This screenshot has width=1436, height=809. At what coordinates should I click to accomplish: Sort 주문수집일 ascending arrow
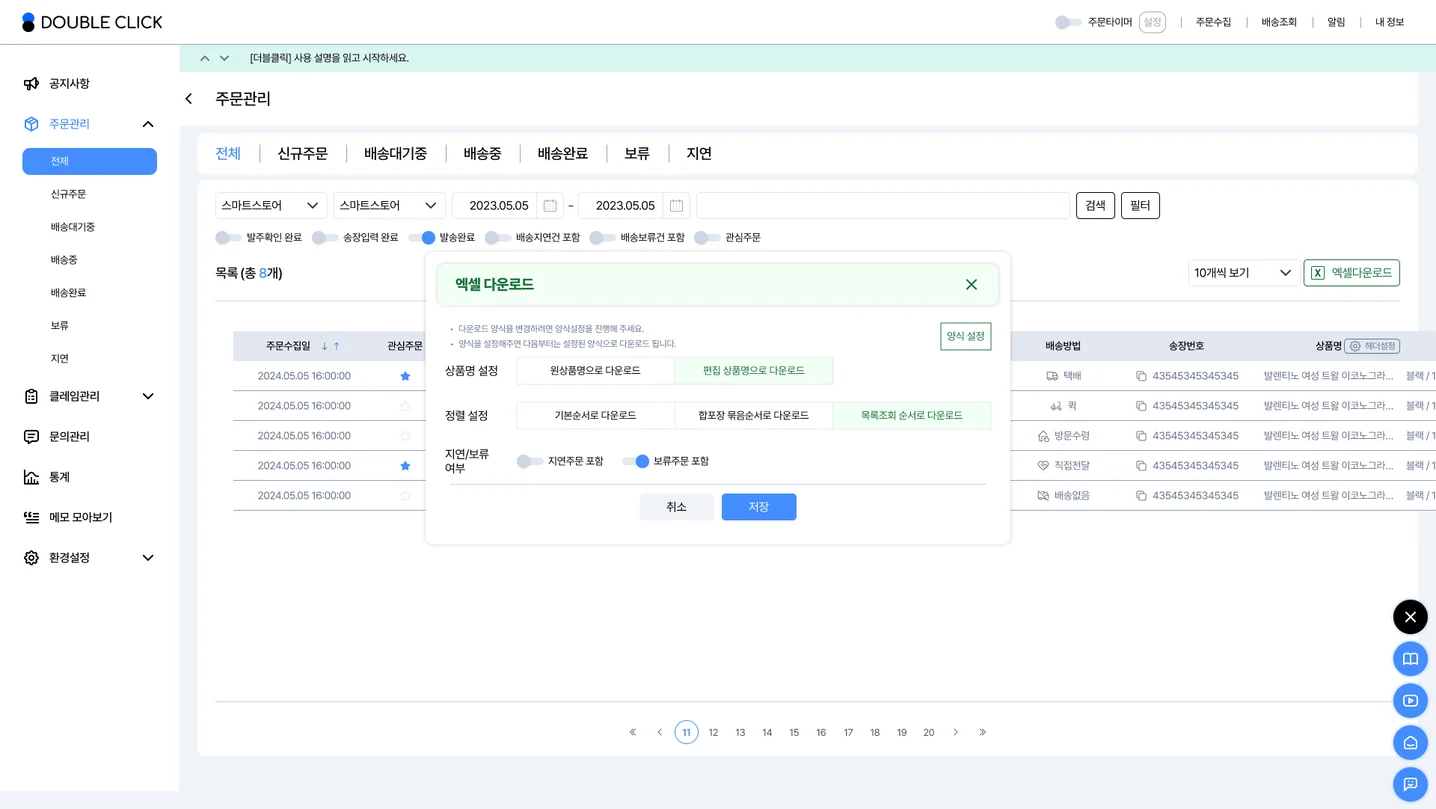coord(337,346)
